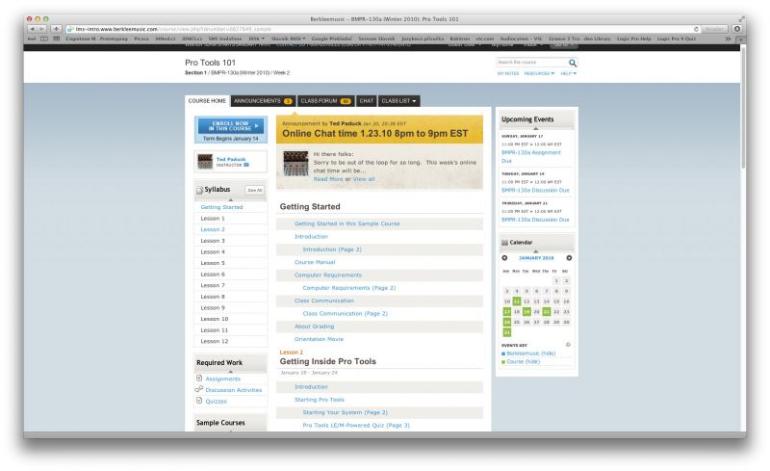Open the About Grading link
Viewport: 770px width, 471px height.
click(314, 326)
